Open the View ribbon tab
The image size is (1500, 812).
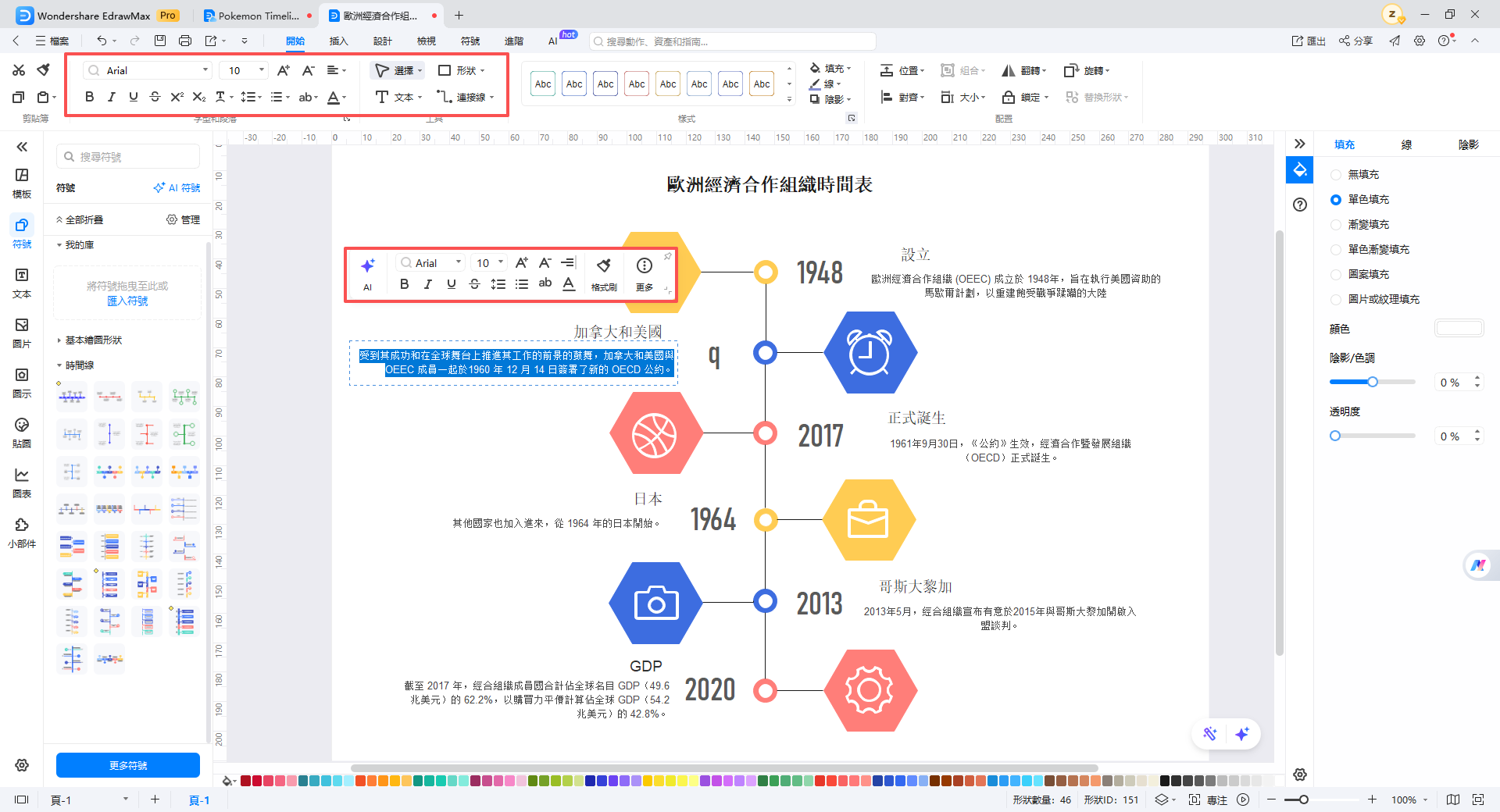(426, 41)
